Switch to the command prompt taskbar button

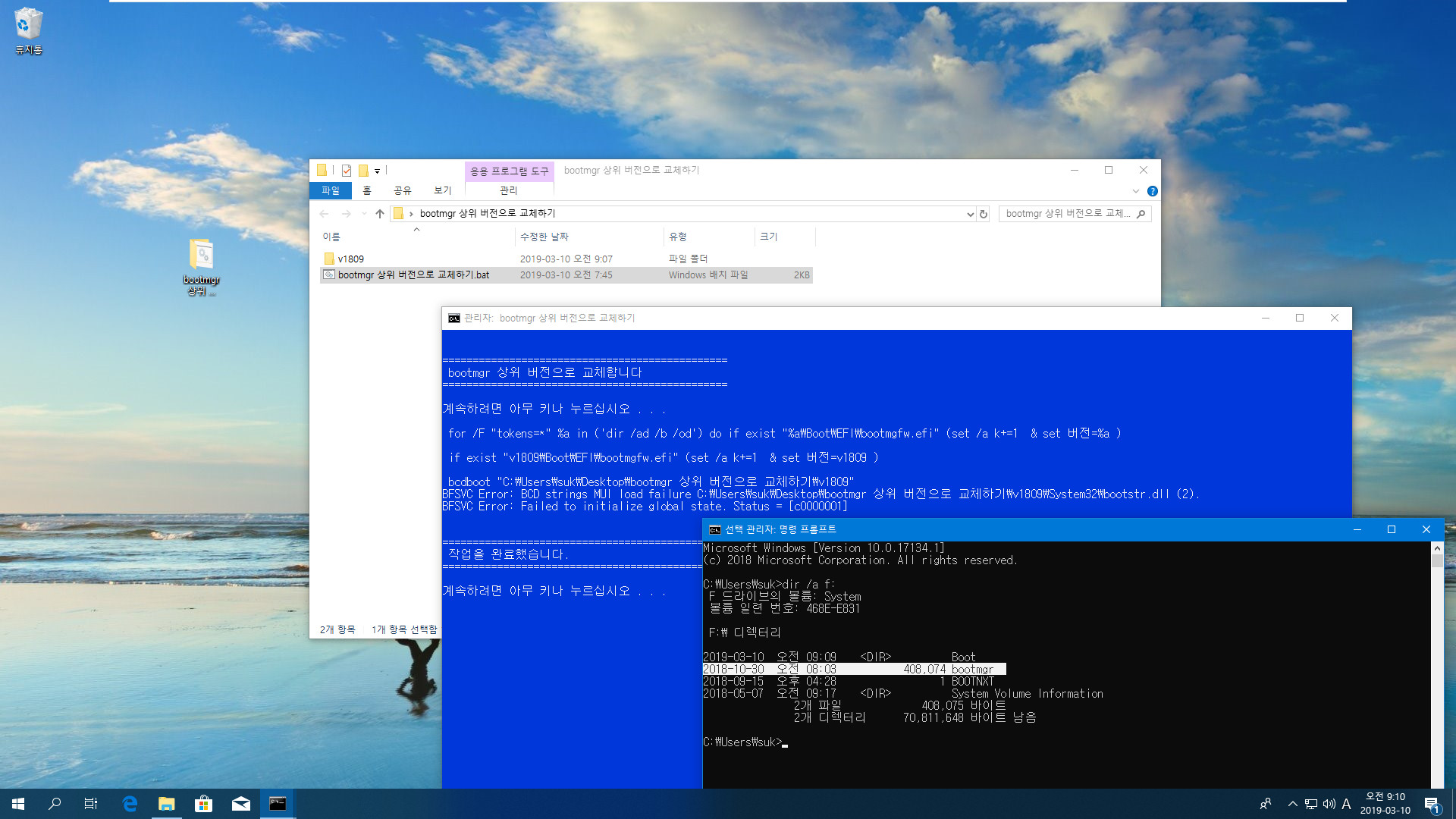tap(278, 804)
